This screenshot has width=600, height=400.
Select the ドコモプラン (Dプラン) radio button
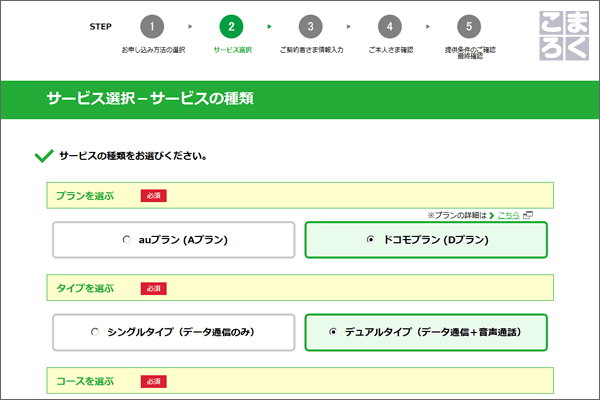click(x=370, y=240)
